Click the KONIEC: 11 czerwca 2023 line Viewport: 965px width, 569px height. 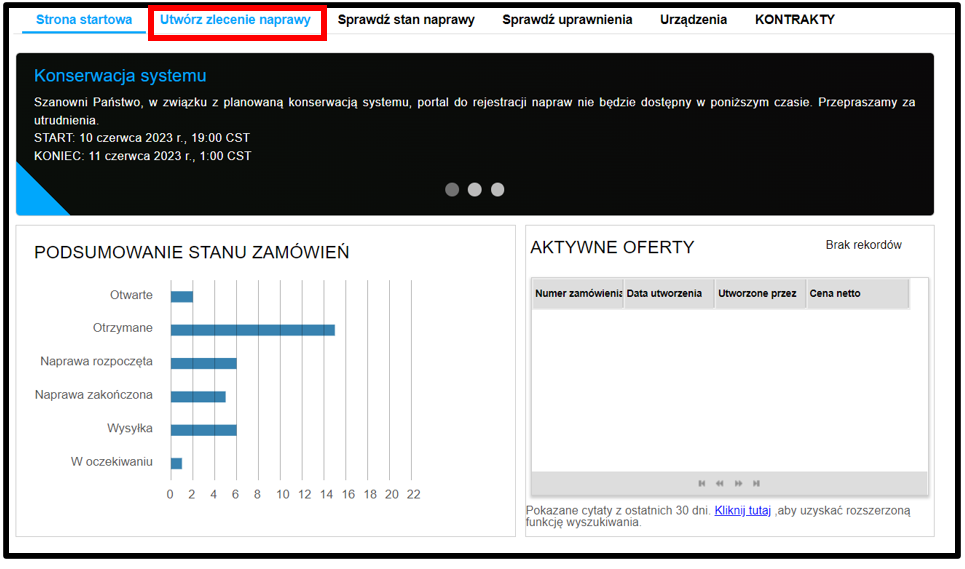tap(142, 156)
